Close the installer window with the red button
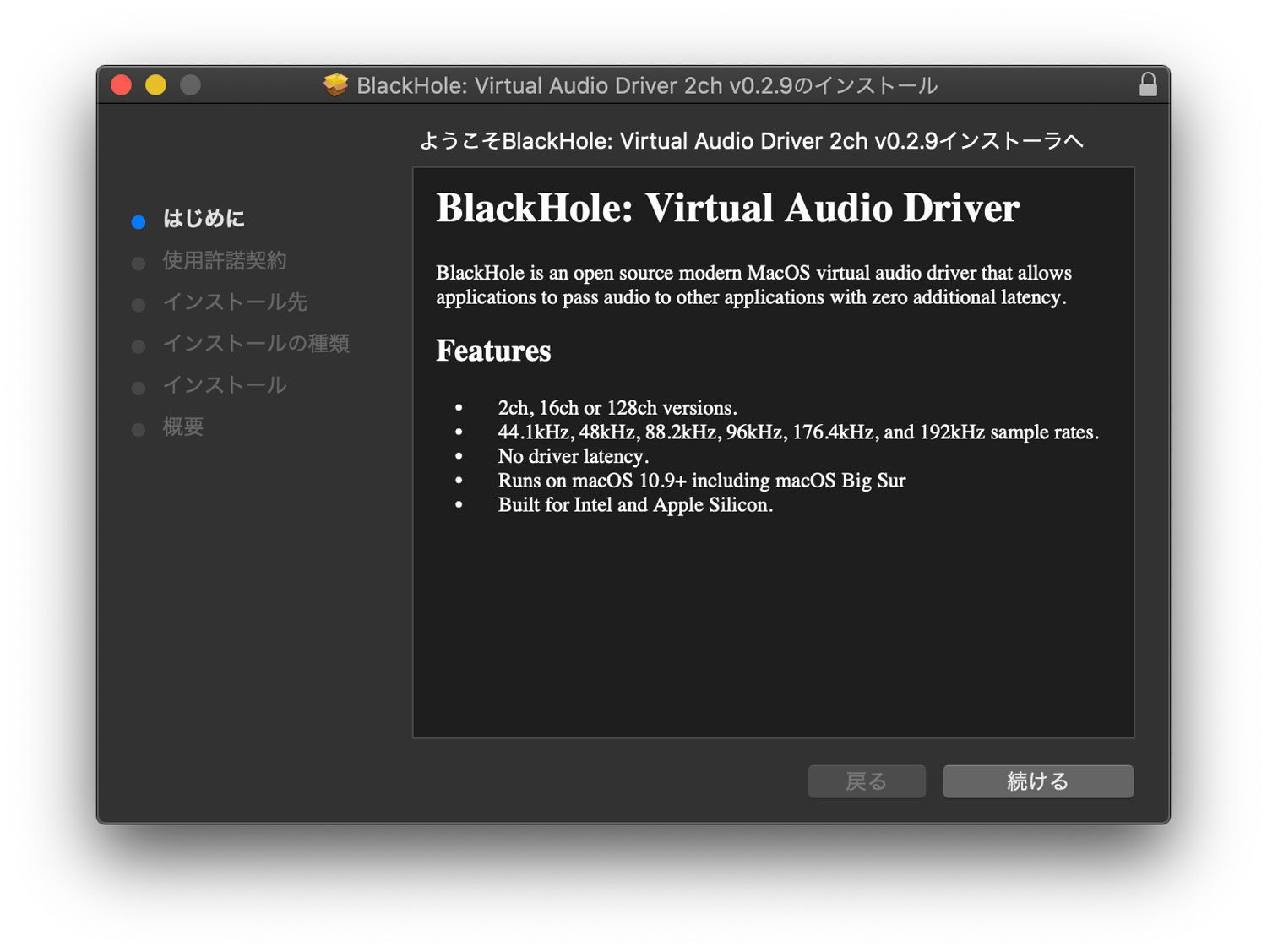 pos(122,85)
